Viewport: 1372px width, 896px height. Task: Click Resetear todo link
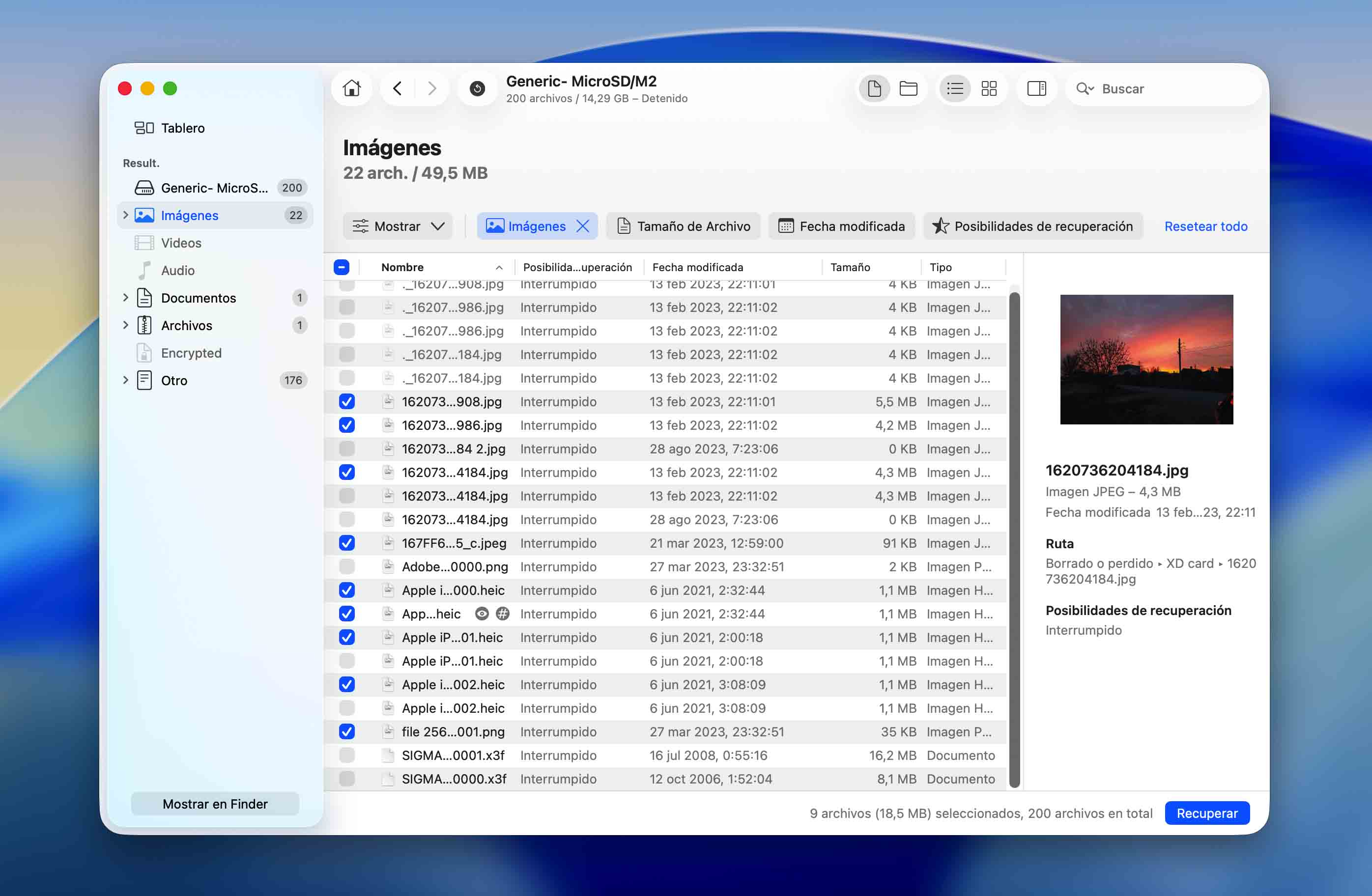click(x=1205, y=226)
